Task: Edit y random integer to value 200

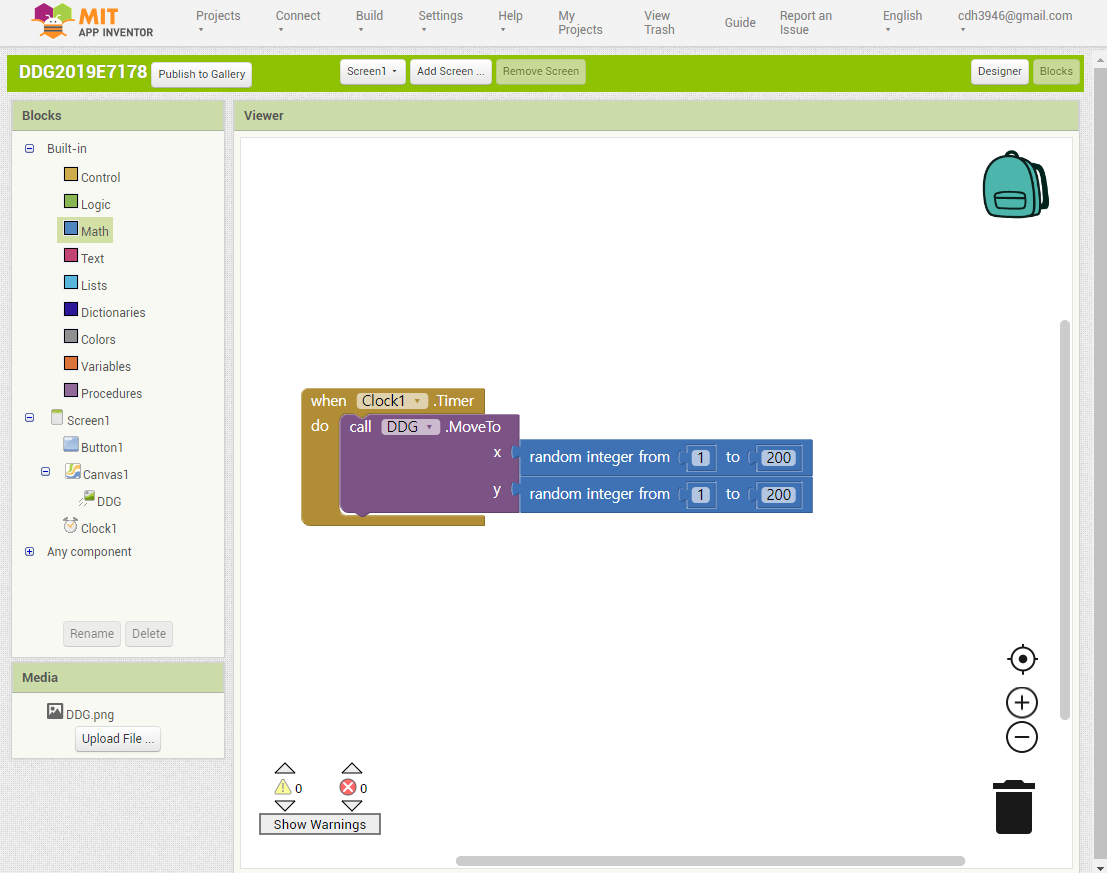Action: coord(779,495)
